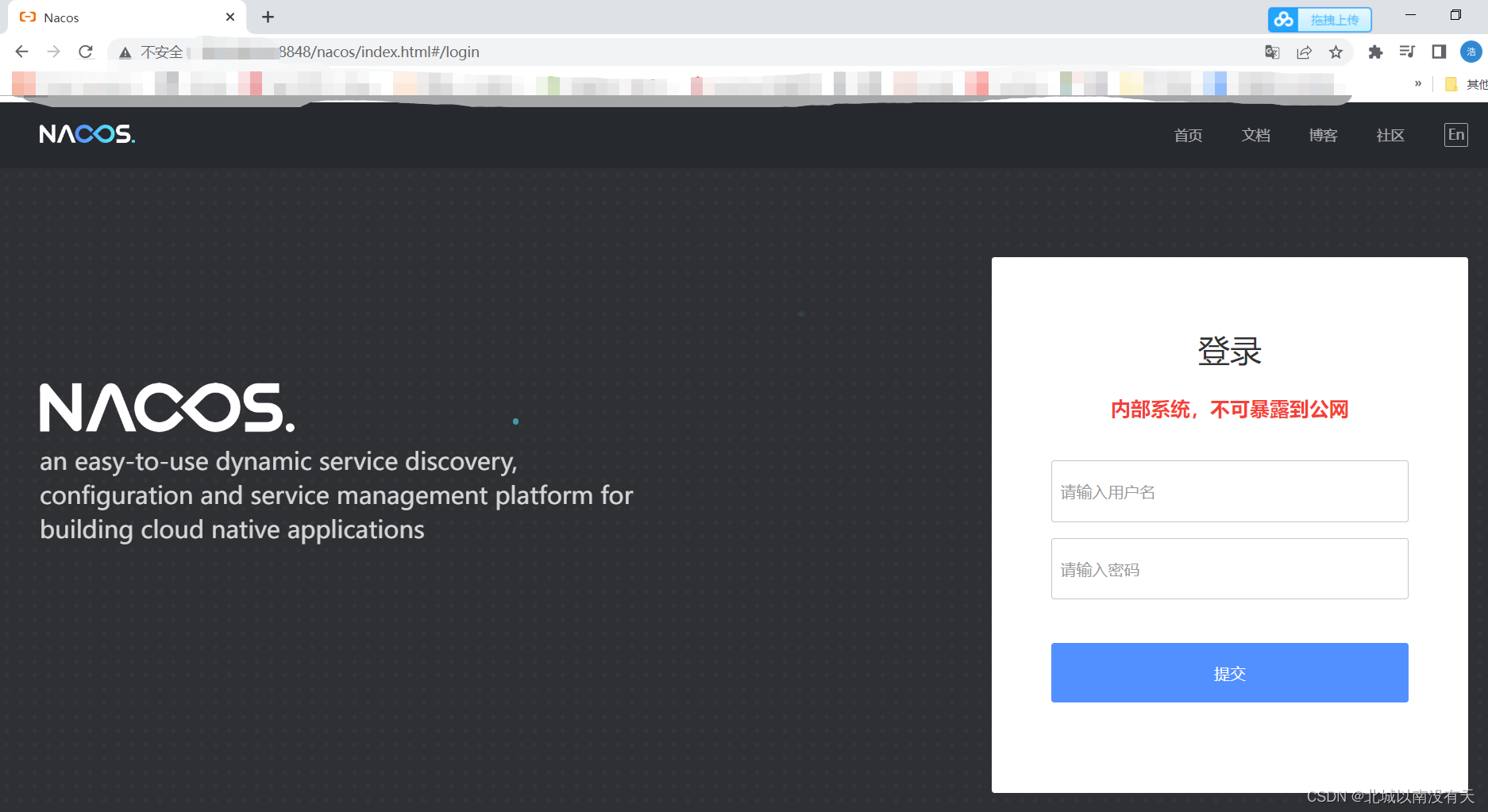Open a new browser tab
Screen dimensions: 1488x812
point(268,17)
